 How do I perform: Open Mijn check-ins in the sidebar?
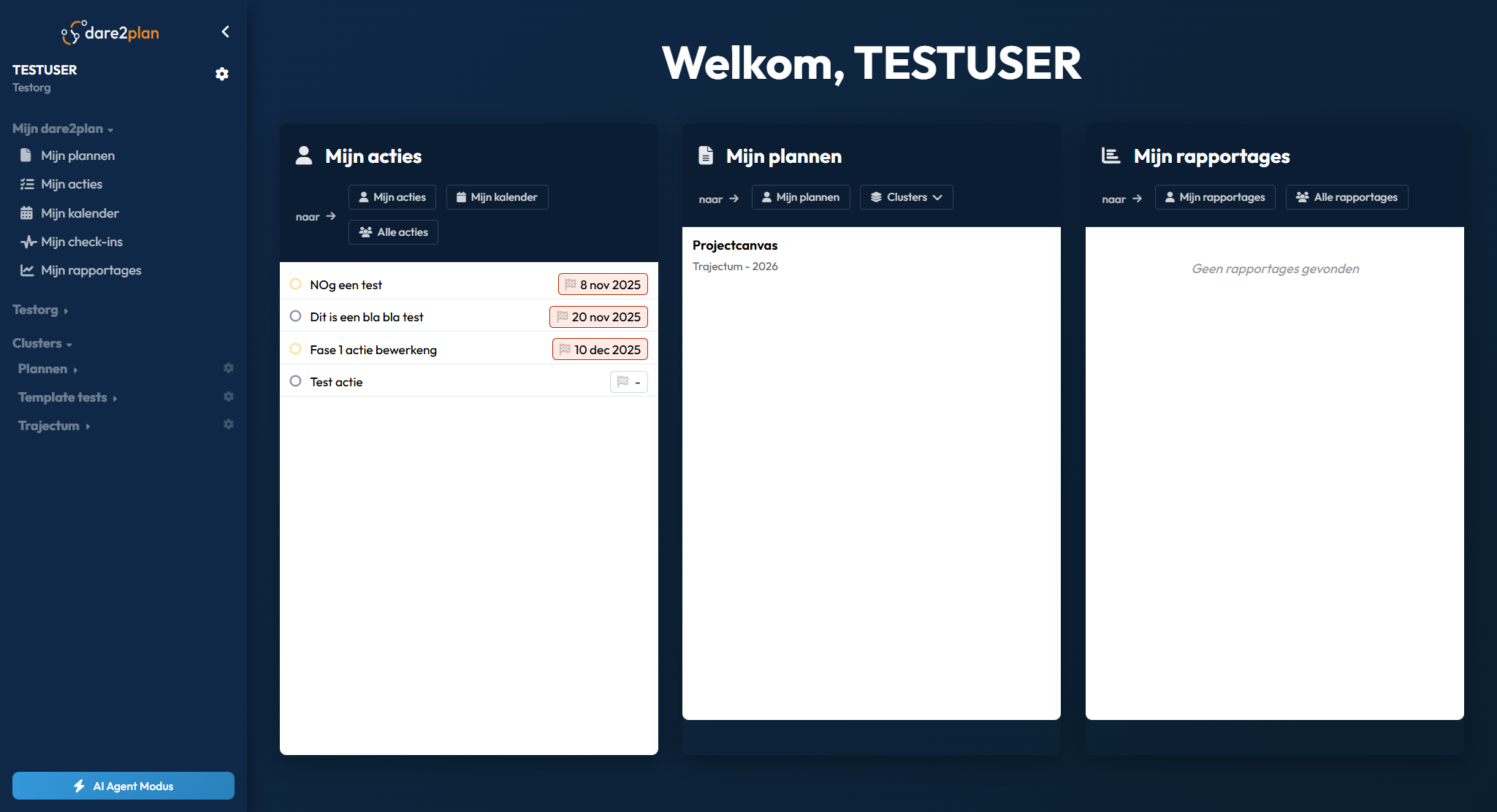pos(81,242)
